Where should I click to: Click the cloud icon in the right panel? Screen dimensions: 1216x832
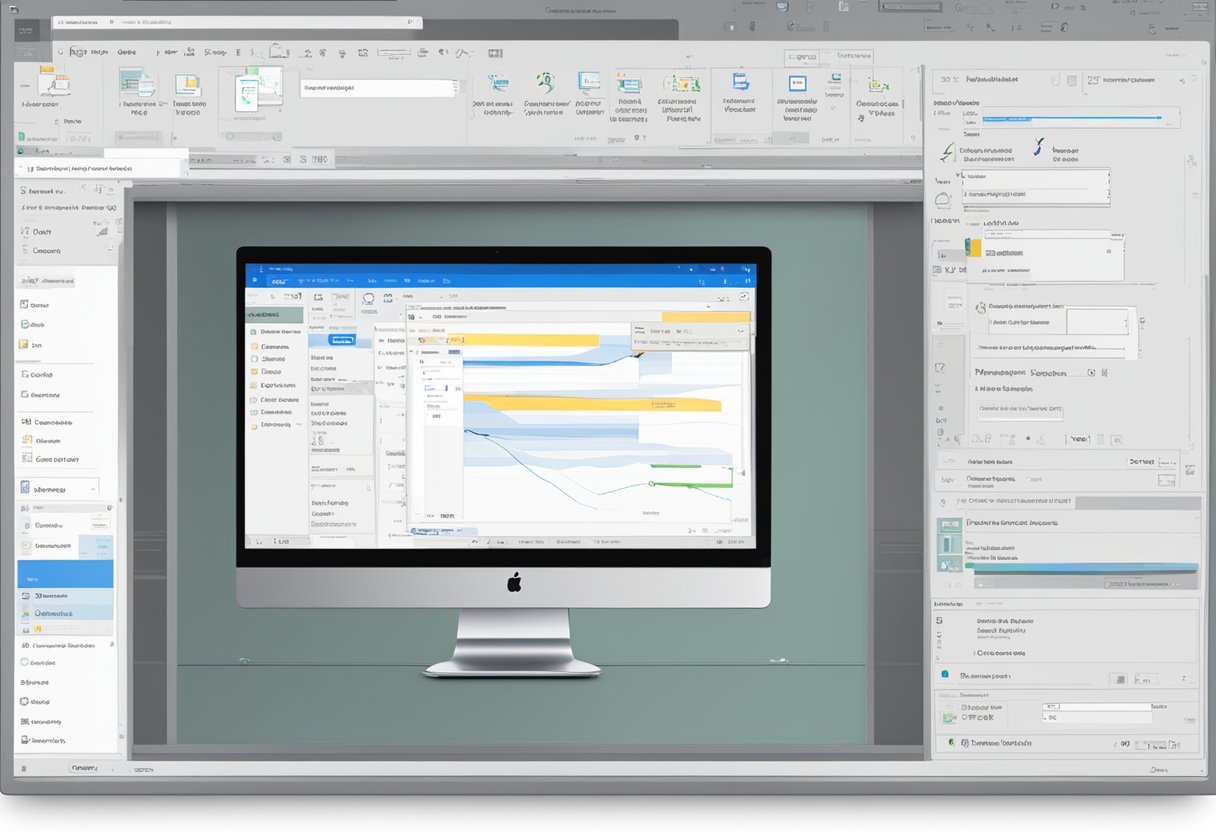coord(941,199)
